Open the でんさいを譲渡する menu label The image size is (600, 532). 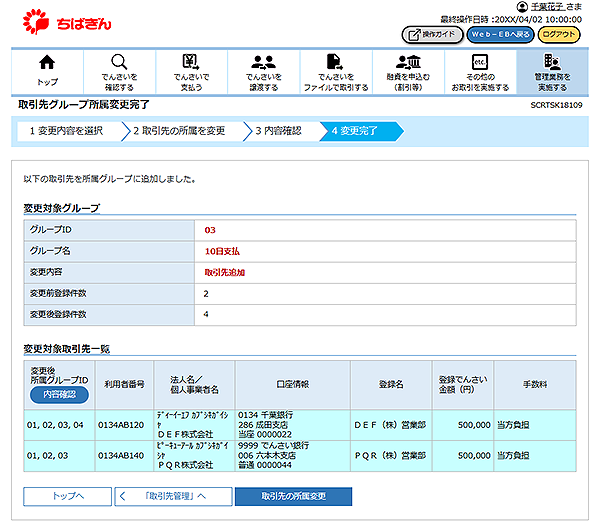263,82
